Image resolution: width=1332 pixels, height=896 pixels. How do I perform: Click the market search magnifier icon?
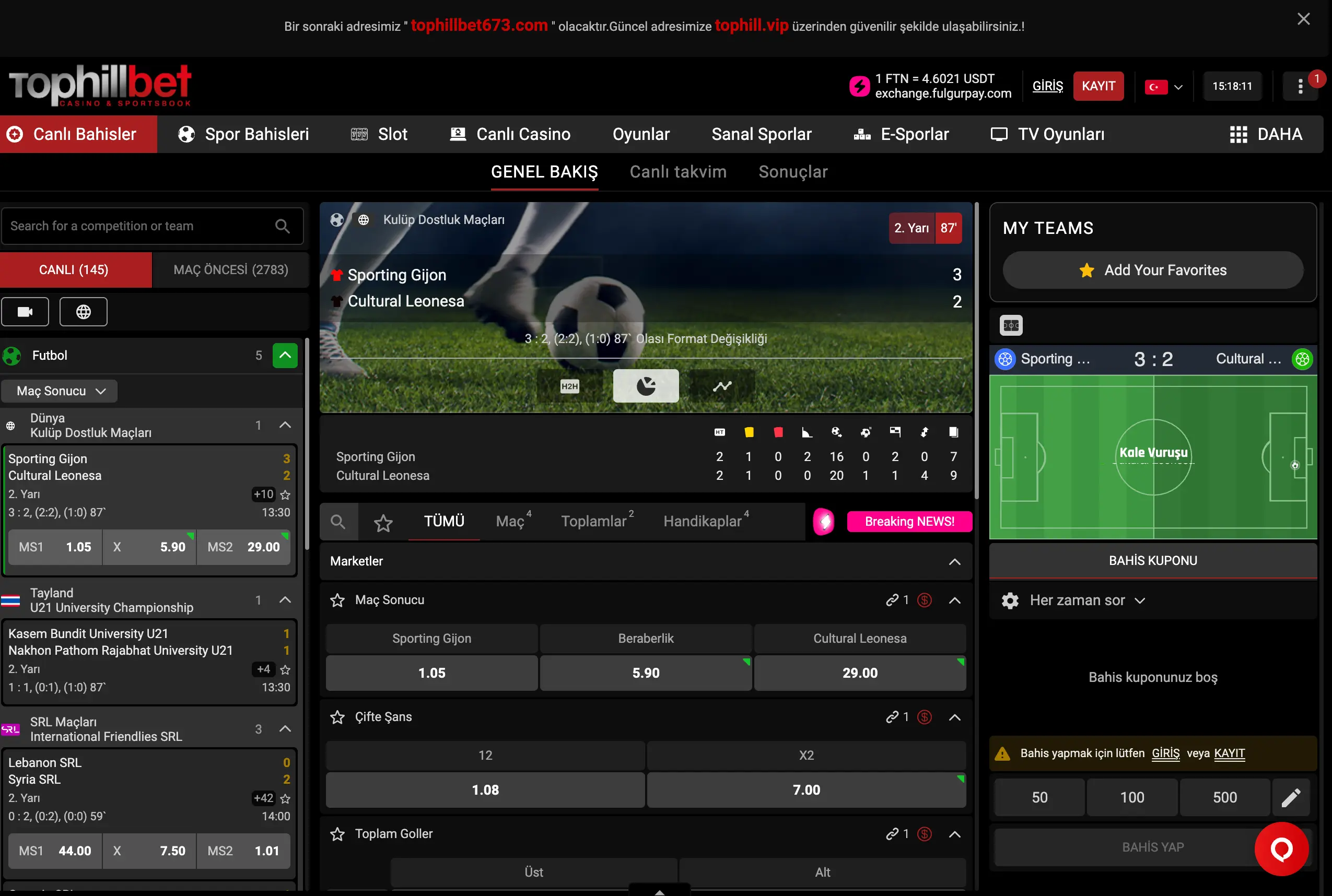pos(338,522)
